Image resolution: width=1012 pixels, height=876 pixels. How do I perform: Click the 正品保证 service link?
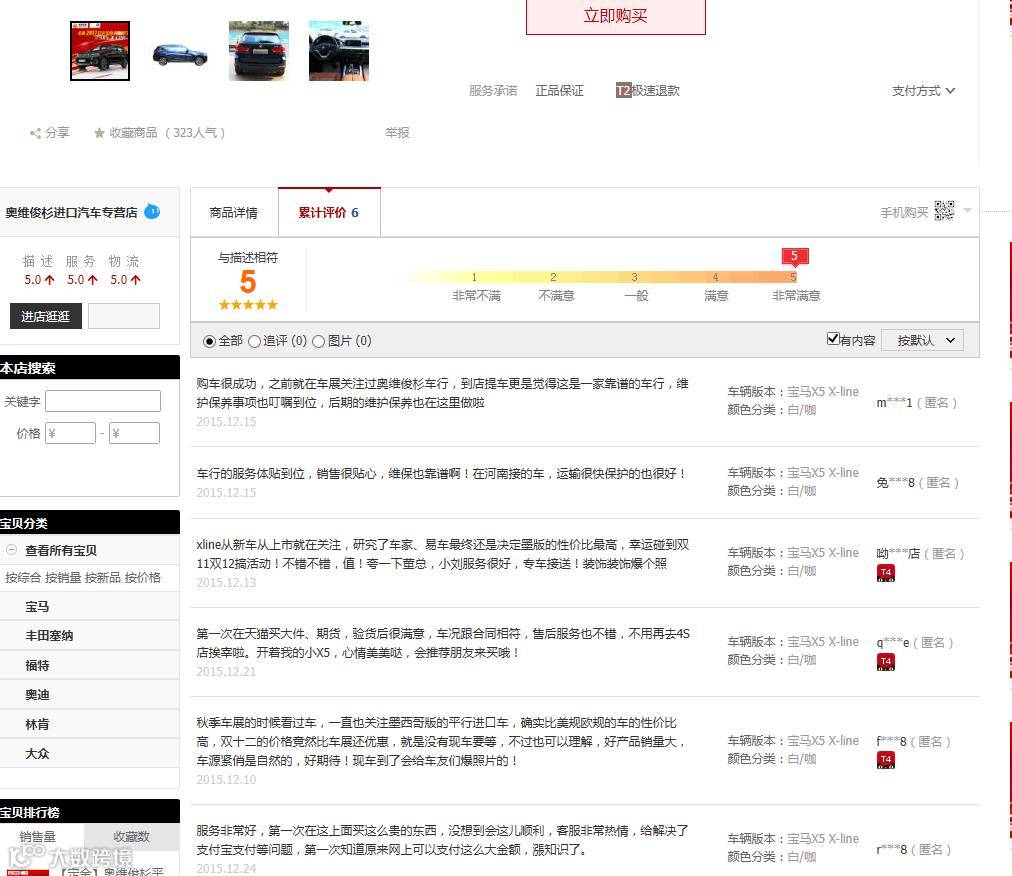click(560, 90)
